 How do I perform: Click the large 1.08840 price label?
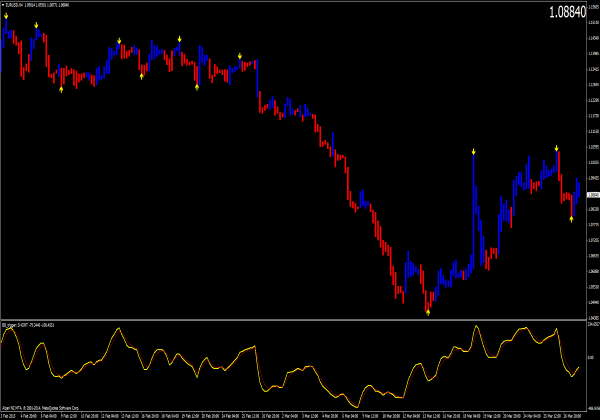point(566,13)
